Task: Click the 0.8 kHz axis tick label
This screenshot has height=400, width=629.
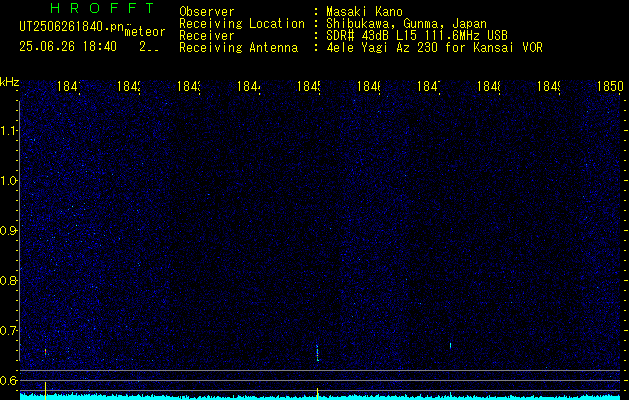Action: 9,280
